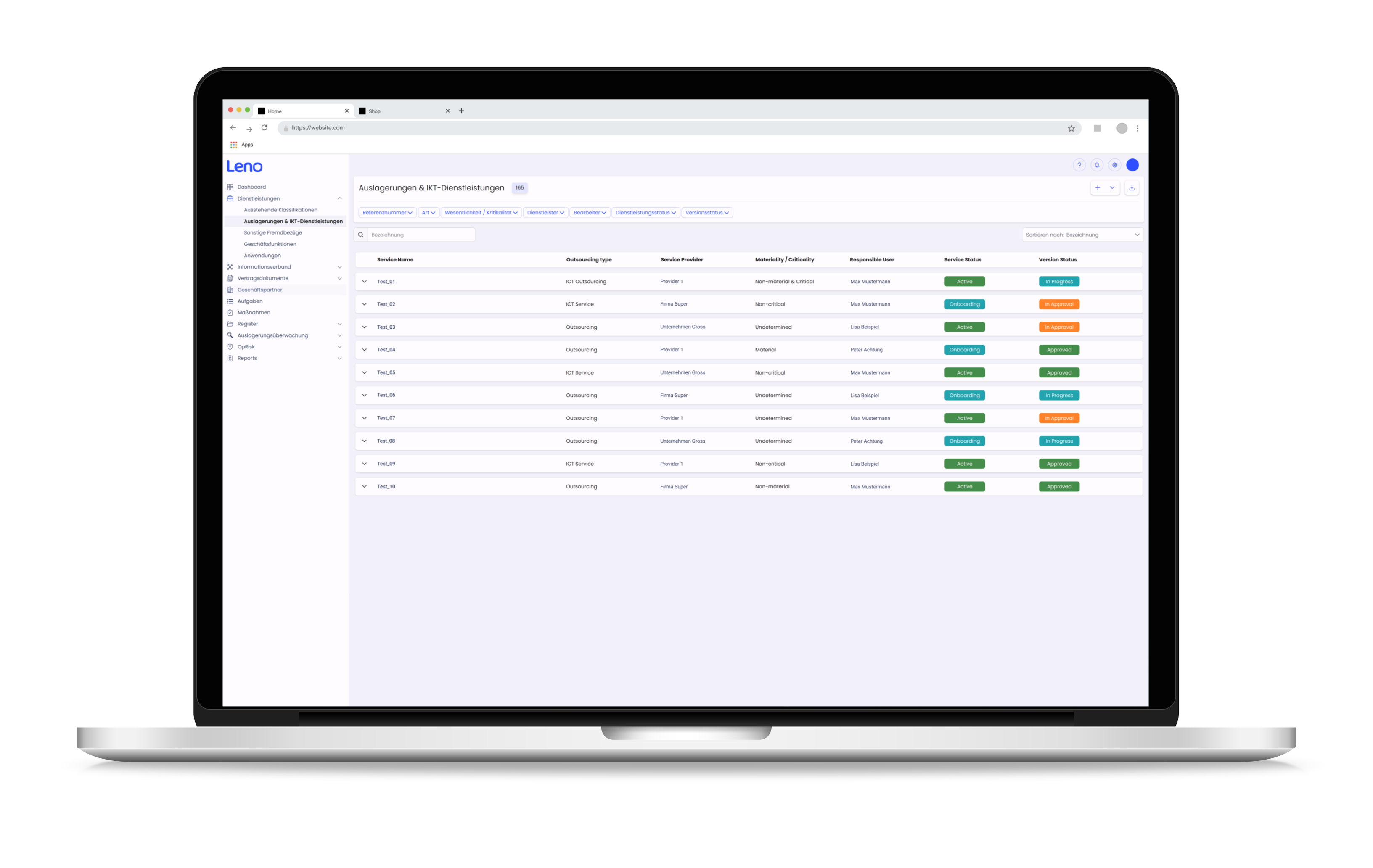
Task: Bookmark page with star icon
Action: [x=1071, y=128]
